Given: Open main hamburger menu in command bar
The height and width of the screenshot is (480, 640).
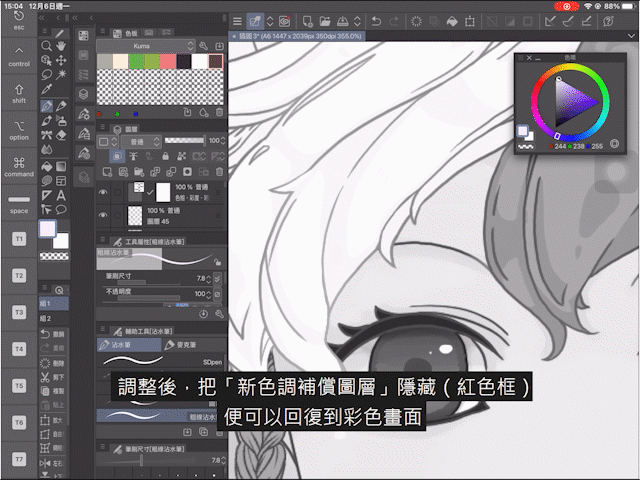Looking at the screenshot, I should coord(237,21).
